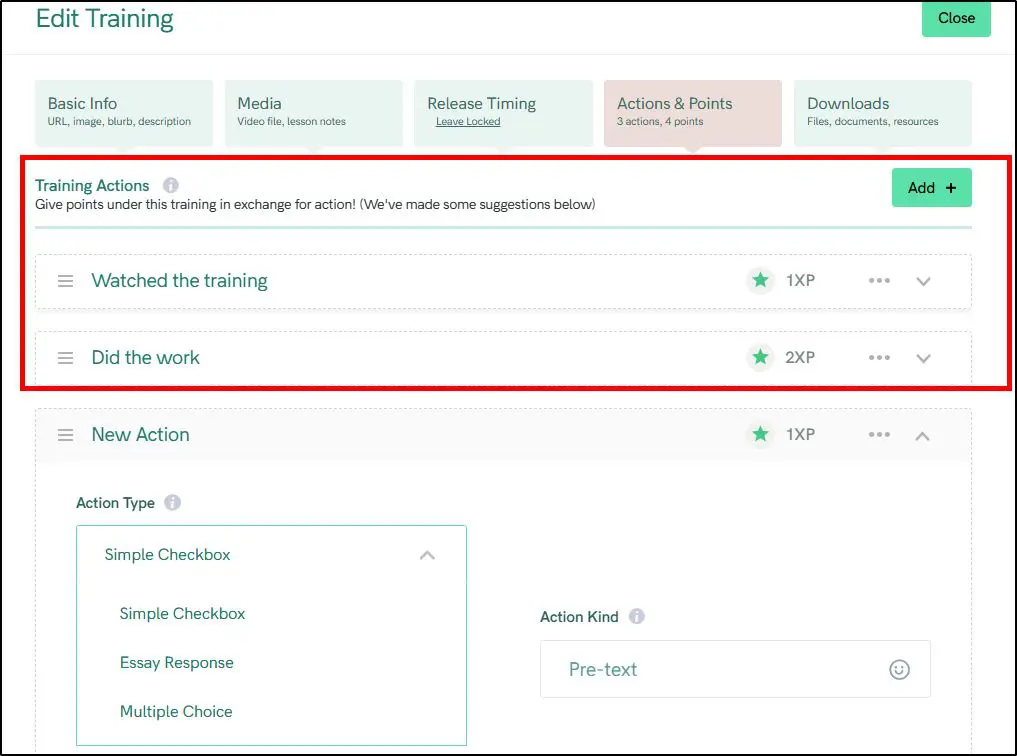Screen dimensions: 1017x756
Task: Click drag handle on Watched the training
Action: (65, 281)
